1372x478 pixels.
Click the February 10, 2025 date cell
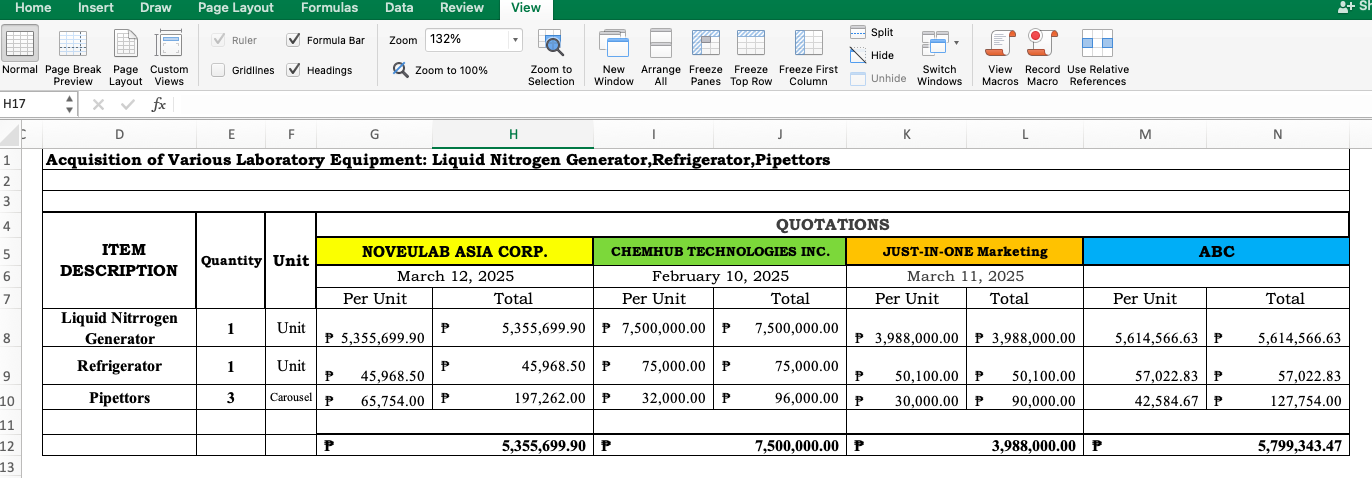(720, 276)
